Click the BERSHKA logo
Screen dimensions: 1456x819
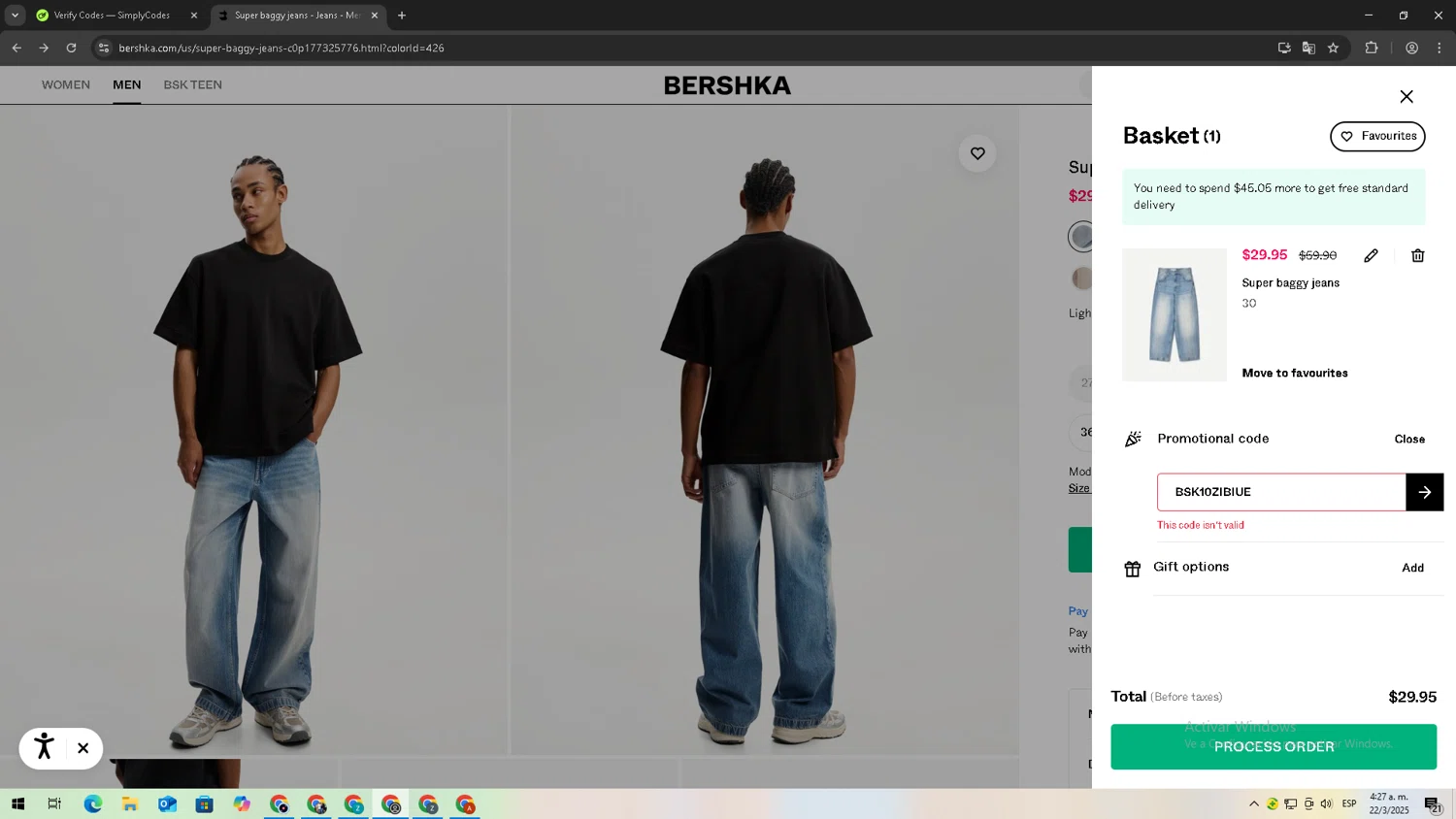pyautogui.click(x=727, y=85)
